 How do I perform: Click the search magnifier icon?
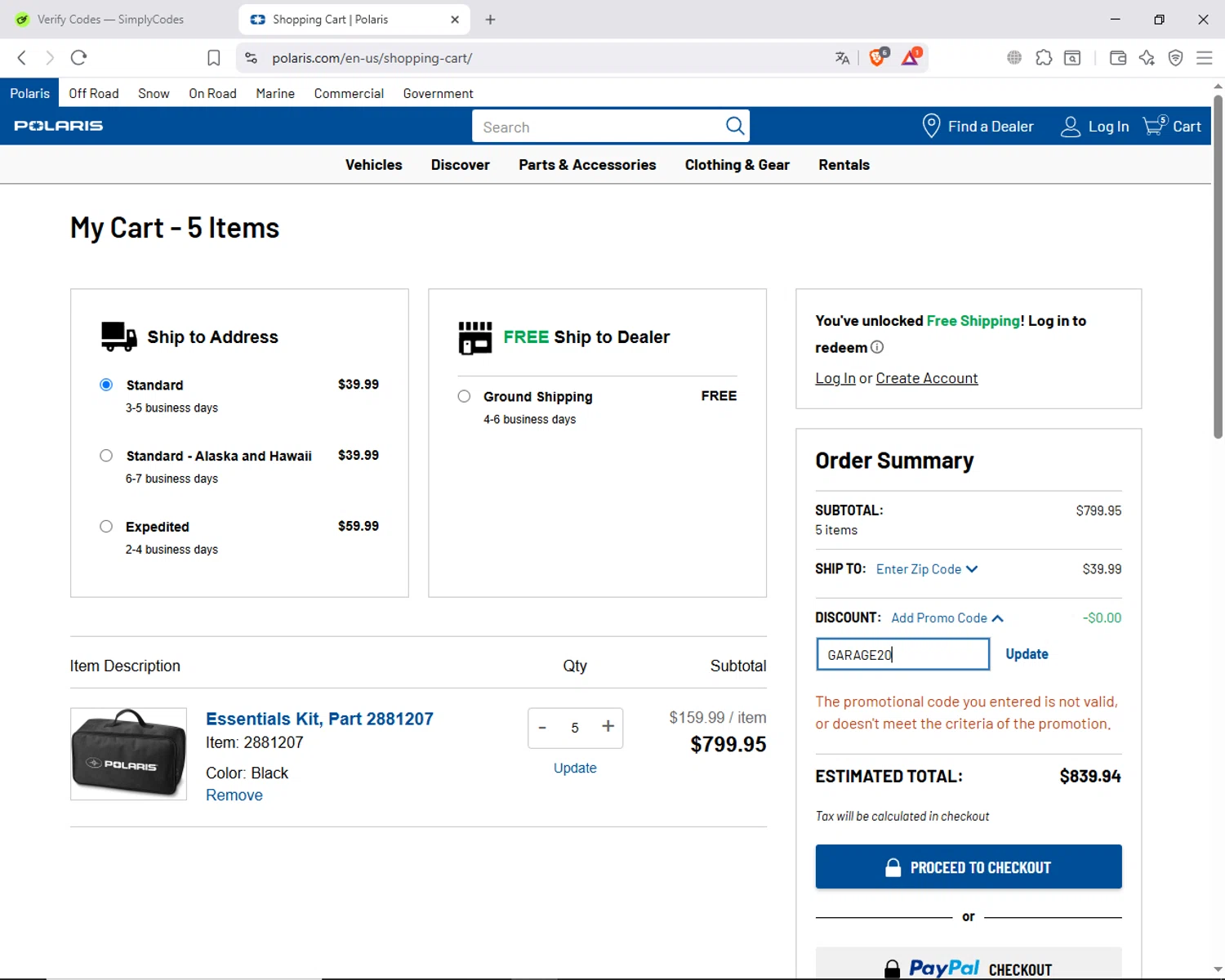[735, 126]
